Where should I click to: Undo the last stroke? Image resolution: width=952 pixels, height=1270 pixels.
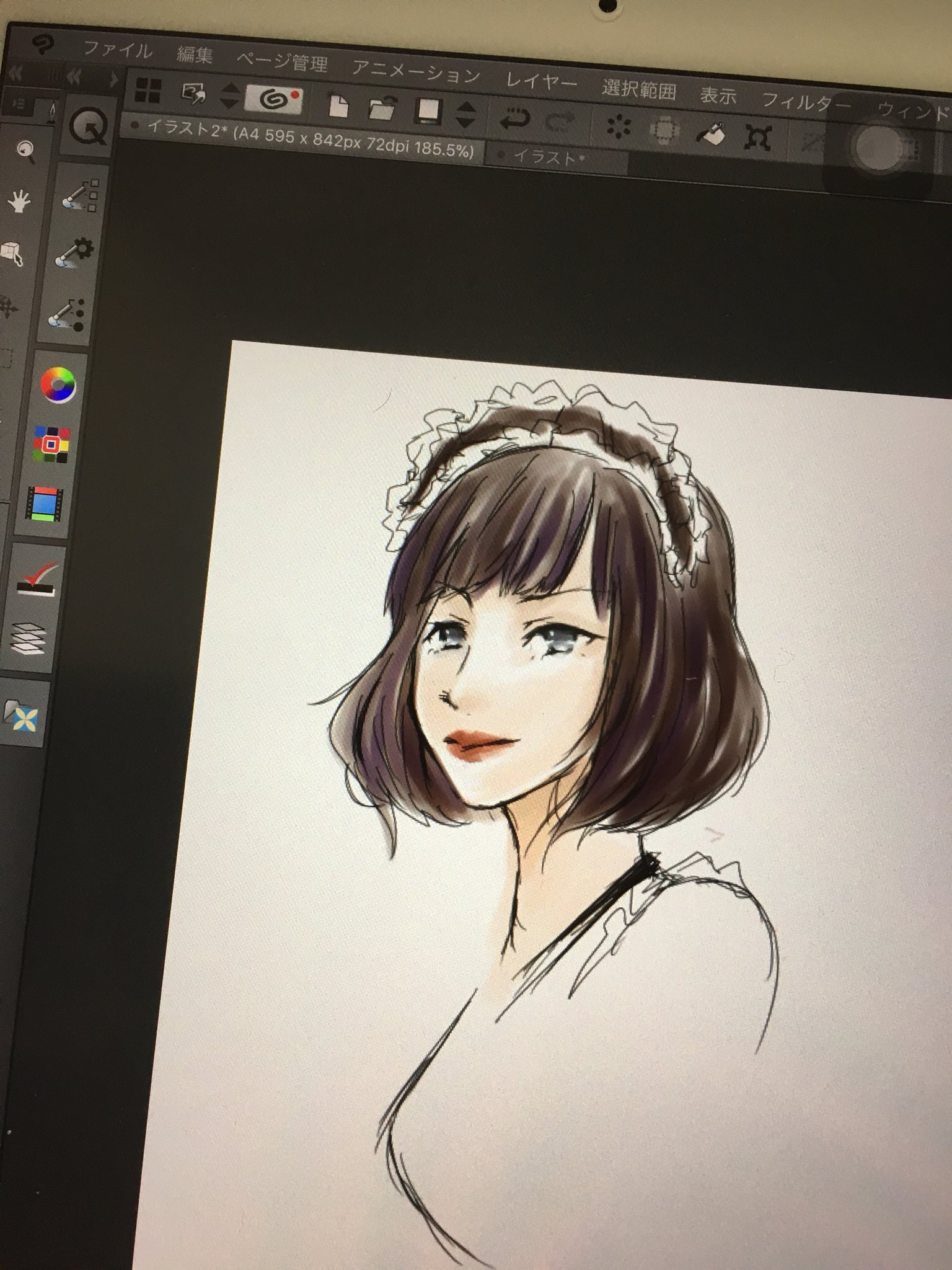[x=514, y=118]
